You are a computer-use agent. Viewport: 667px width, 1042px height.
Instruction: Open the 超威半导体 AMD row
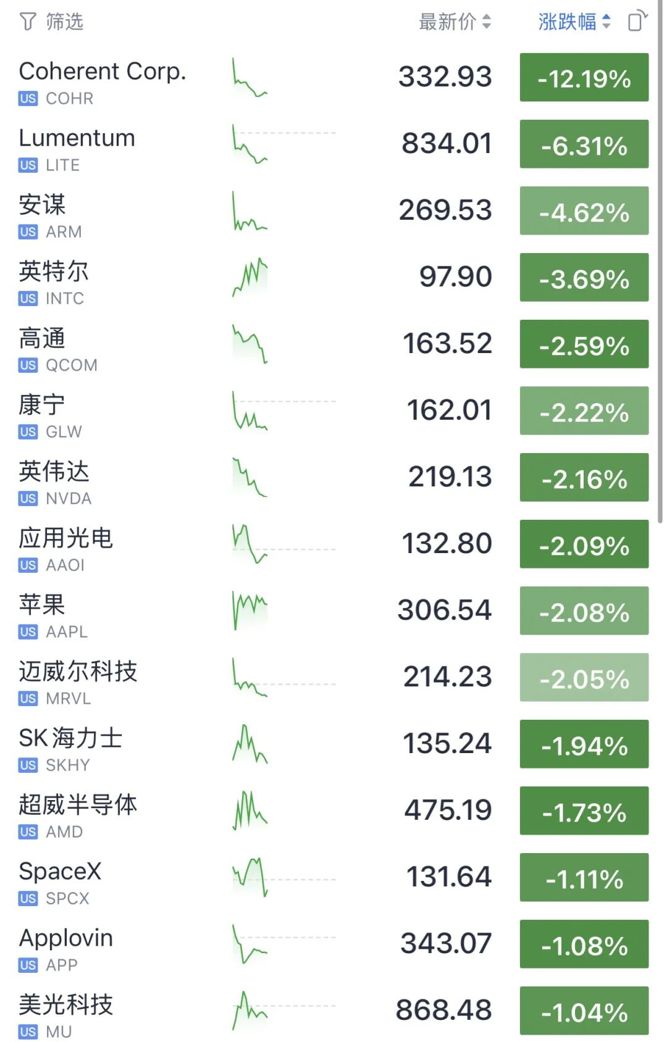334,813
